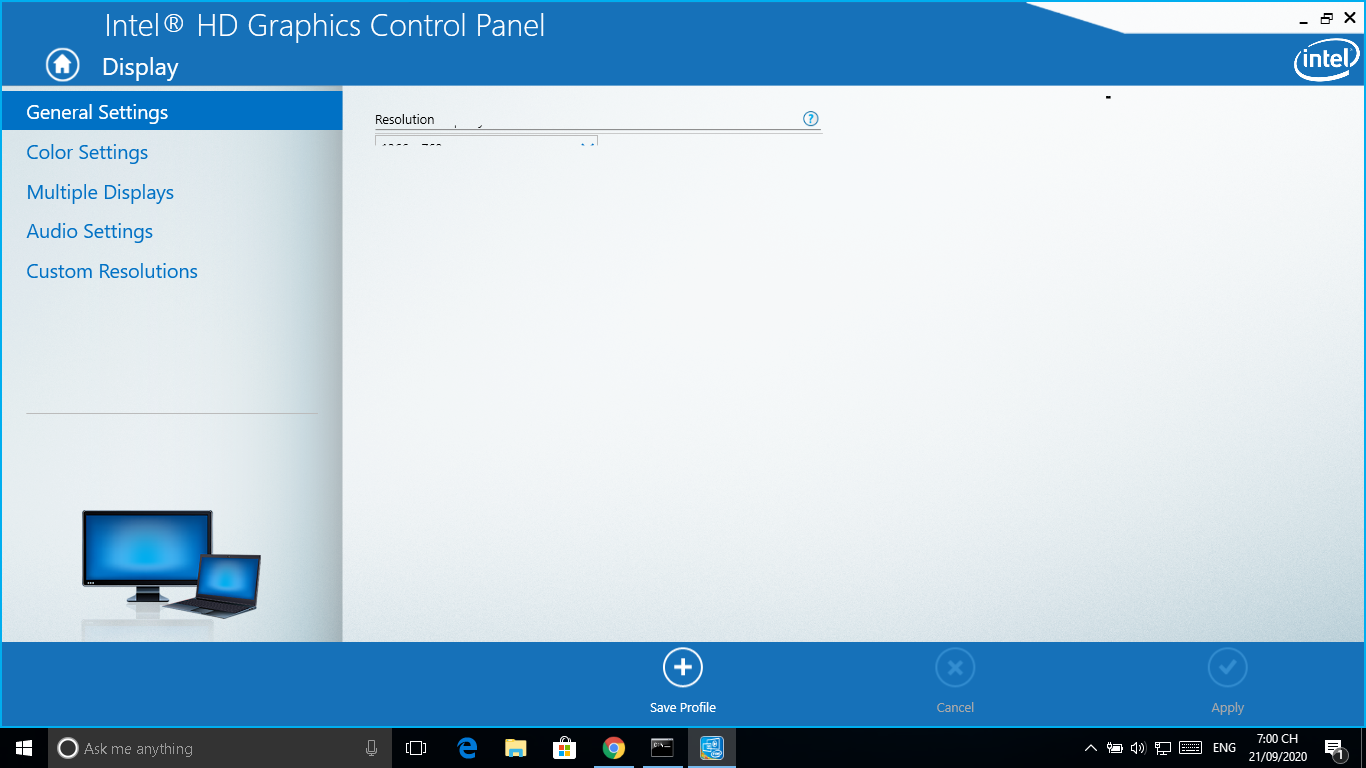Open the Resolution help question mark

811,118
